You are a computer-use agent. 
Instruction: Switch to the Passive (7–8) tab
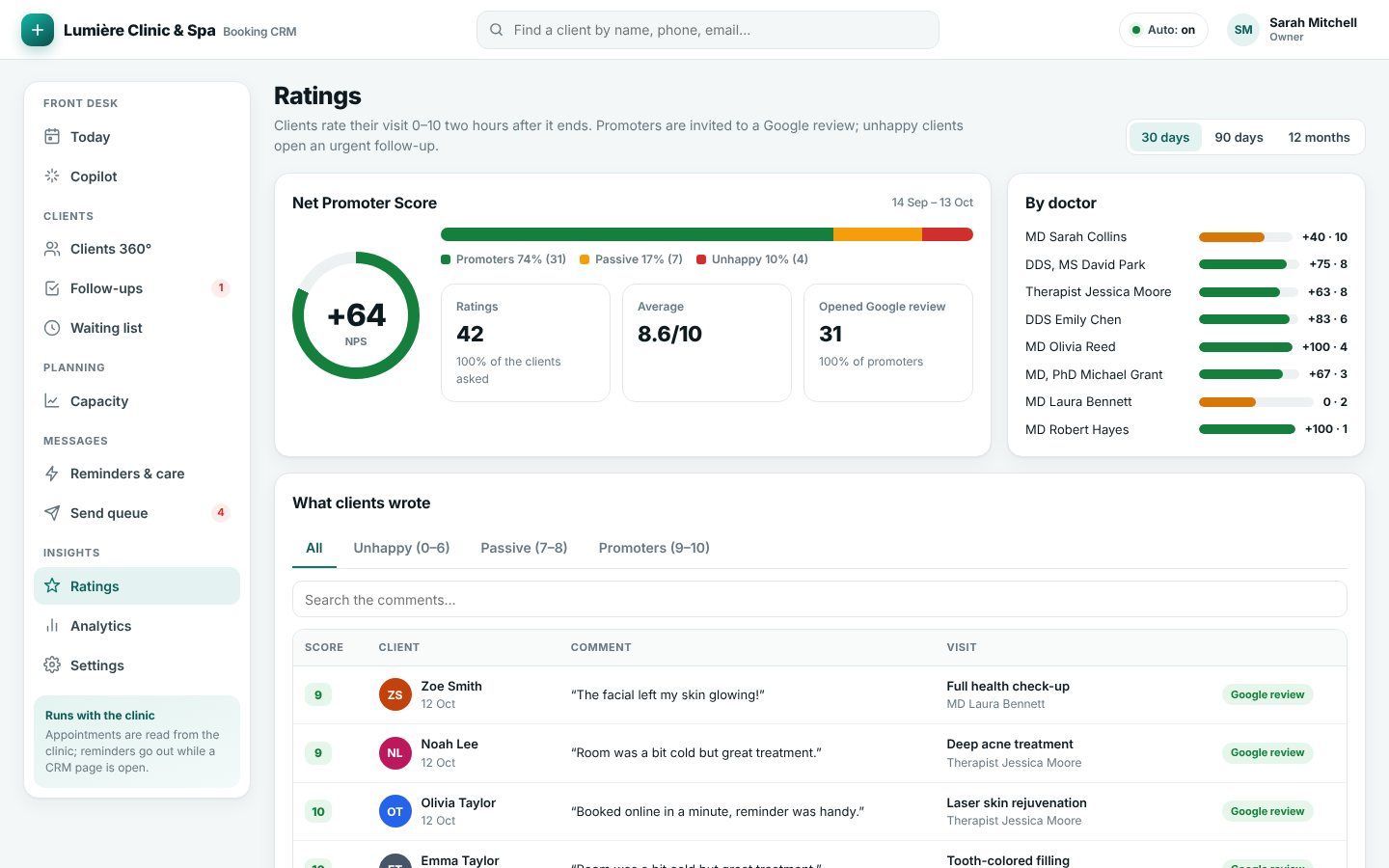coord(524,548)
